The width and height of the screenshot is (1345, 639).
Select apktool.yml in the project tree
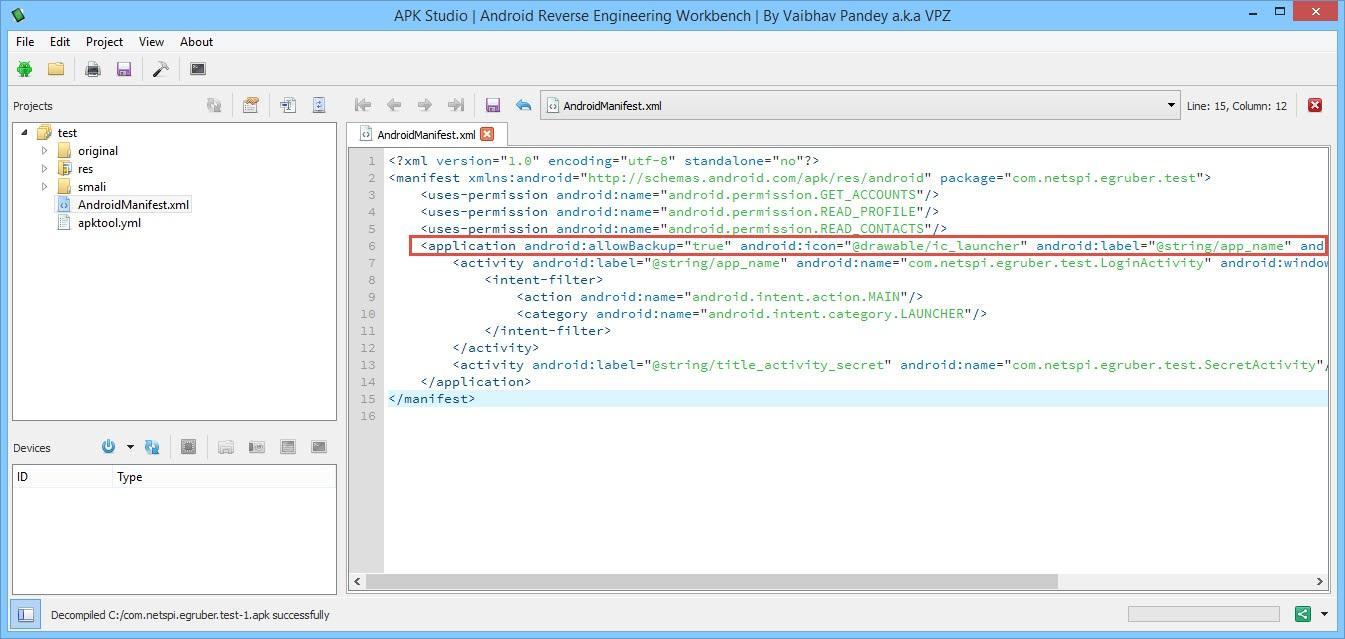pyautogui.click(x=108, y=223)
